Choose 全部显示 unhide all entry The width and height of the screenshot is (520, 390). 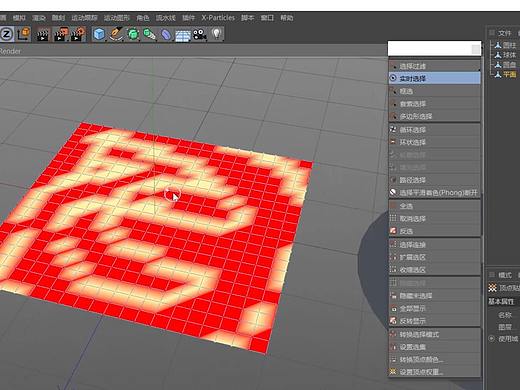click(435, 308)
